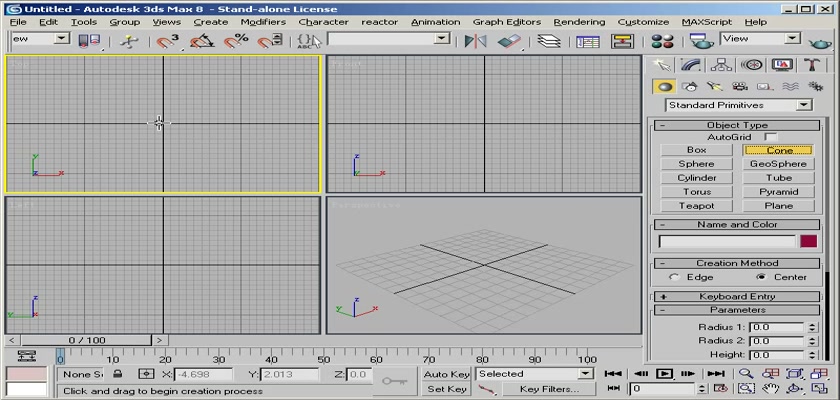Click the Spinner Snap toggle icon

[270, 41]
